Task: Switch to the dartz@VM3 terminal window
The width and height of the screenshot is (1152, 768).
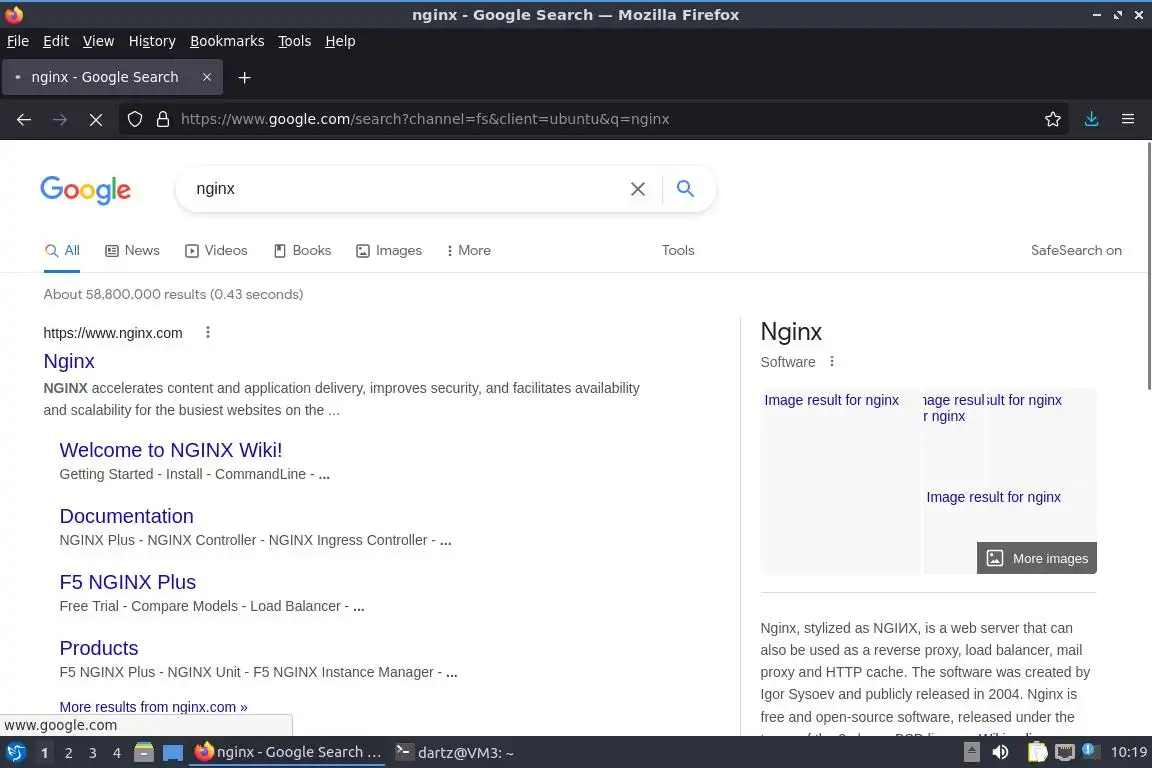Action: pyautogui.click(x=455, y=753)
